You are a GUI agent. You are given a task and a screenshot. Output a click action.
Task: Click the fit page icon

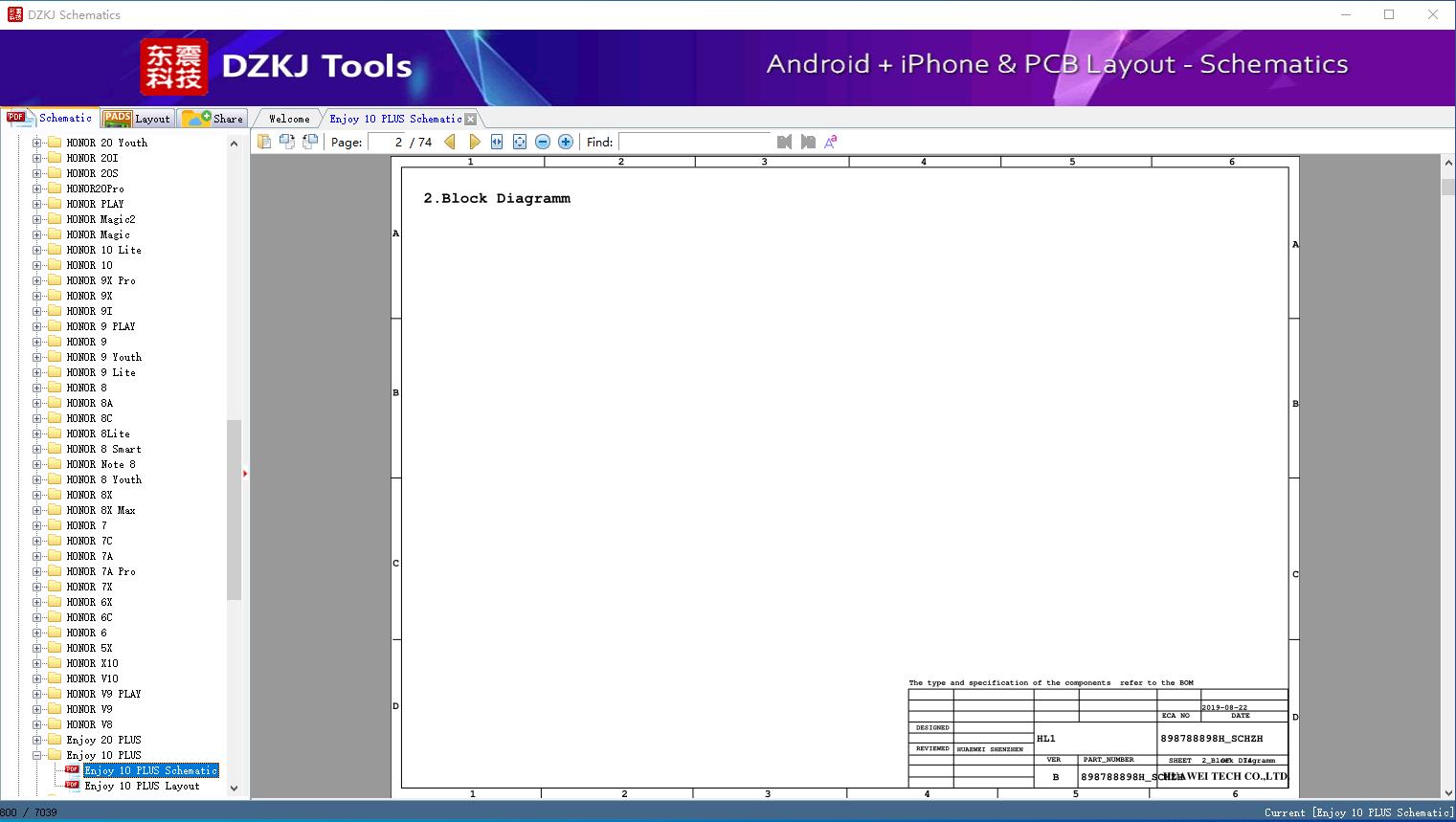pos(520,142)
